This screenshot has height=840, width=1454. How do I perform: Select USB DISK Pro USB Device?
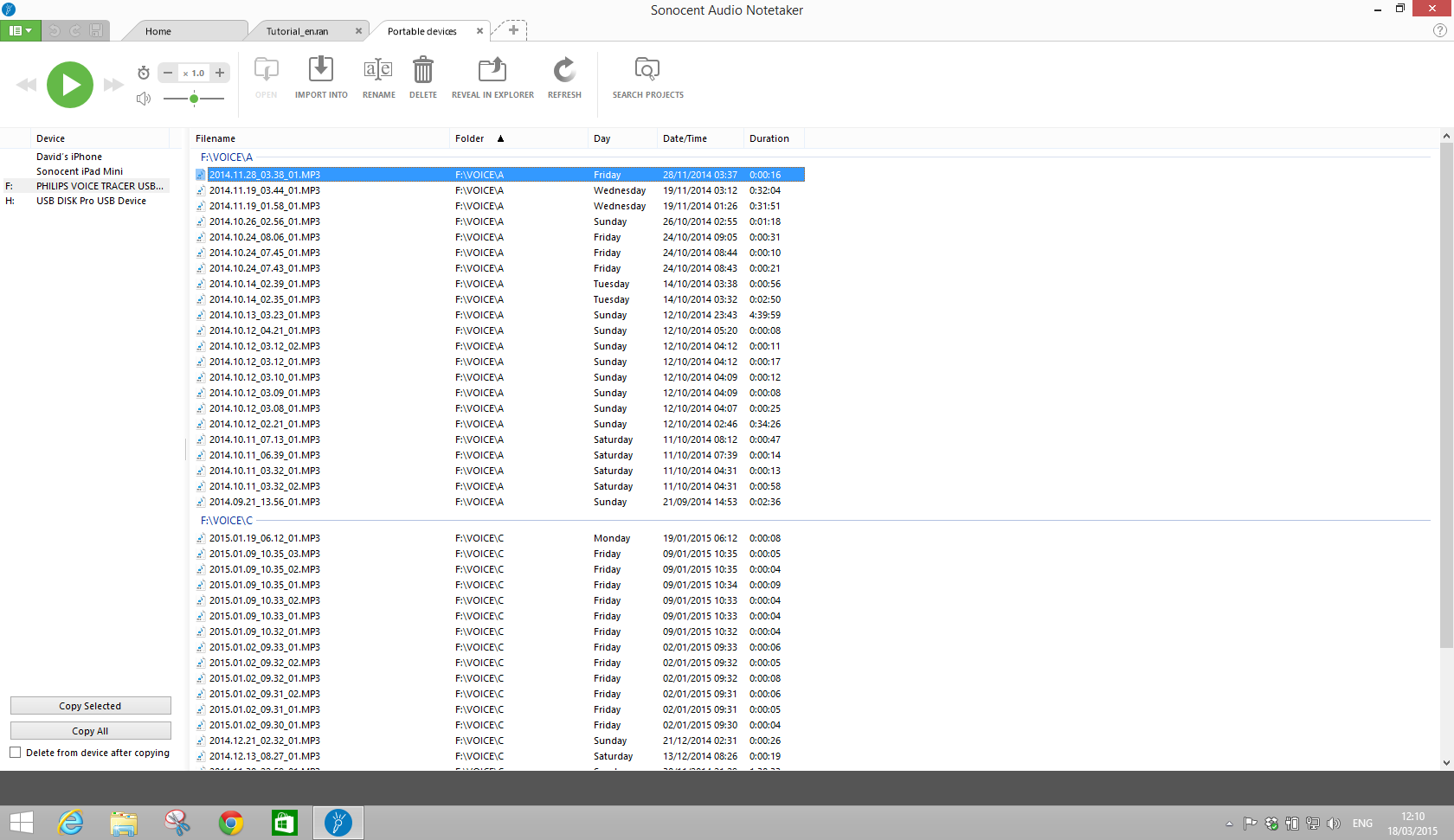tap(91, 201)
